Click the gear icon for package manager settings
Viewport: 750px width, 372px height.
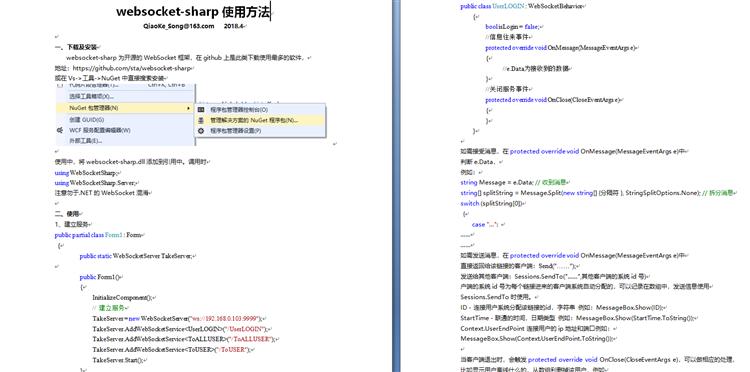point(201,131)
